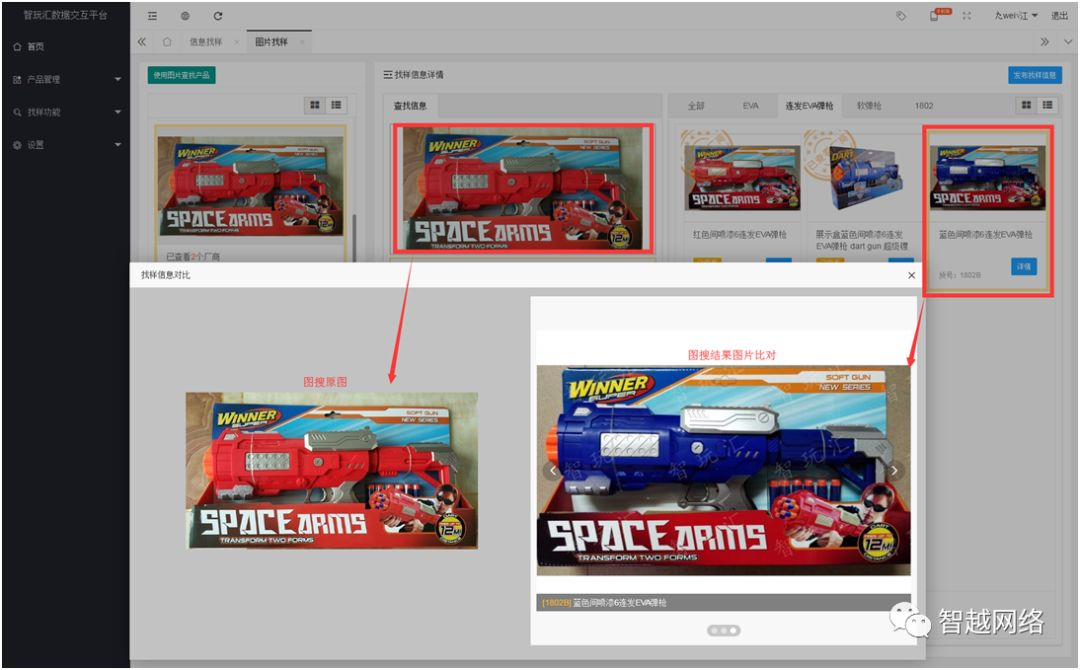
Task: Go to the home tab icon
Action: (167, 42)
